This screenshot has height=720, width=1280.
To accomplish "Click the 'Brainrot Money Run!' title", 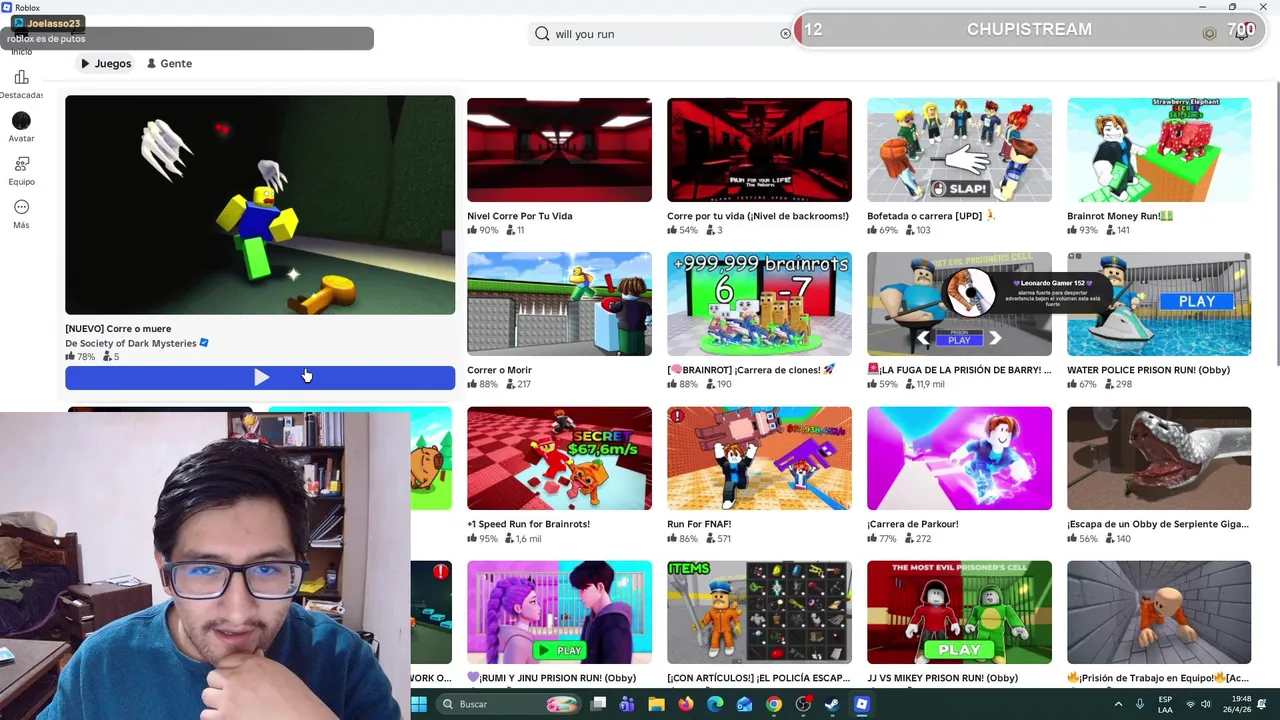I will (x=1120, y=216).
